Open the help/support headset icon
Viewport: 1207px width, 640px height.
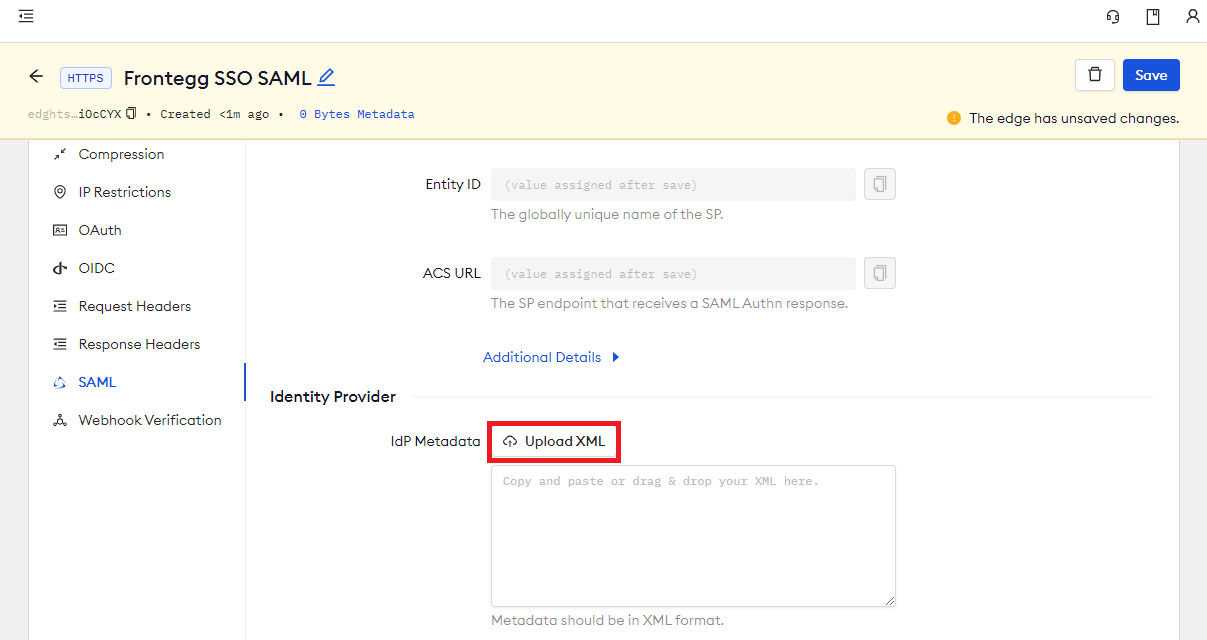point(1112,17)
